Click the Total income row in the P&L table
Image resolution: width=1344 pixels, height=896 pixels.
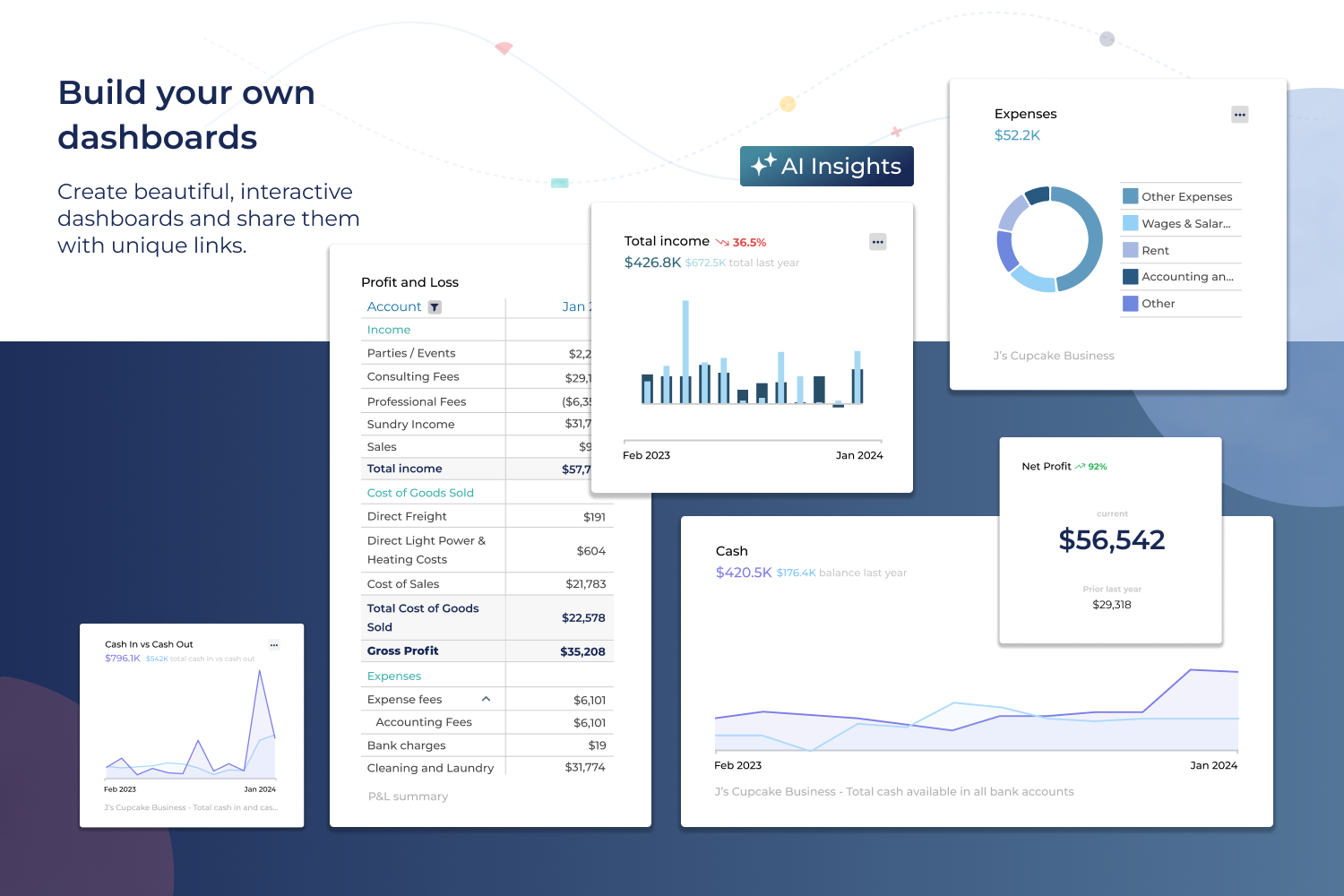[x=404, y=469]
